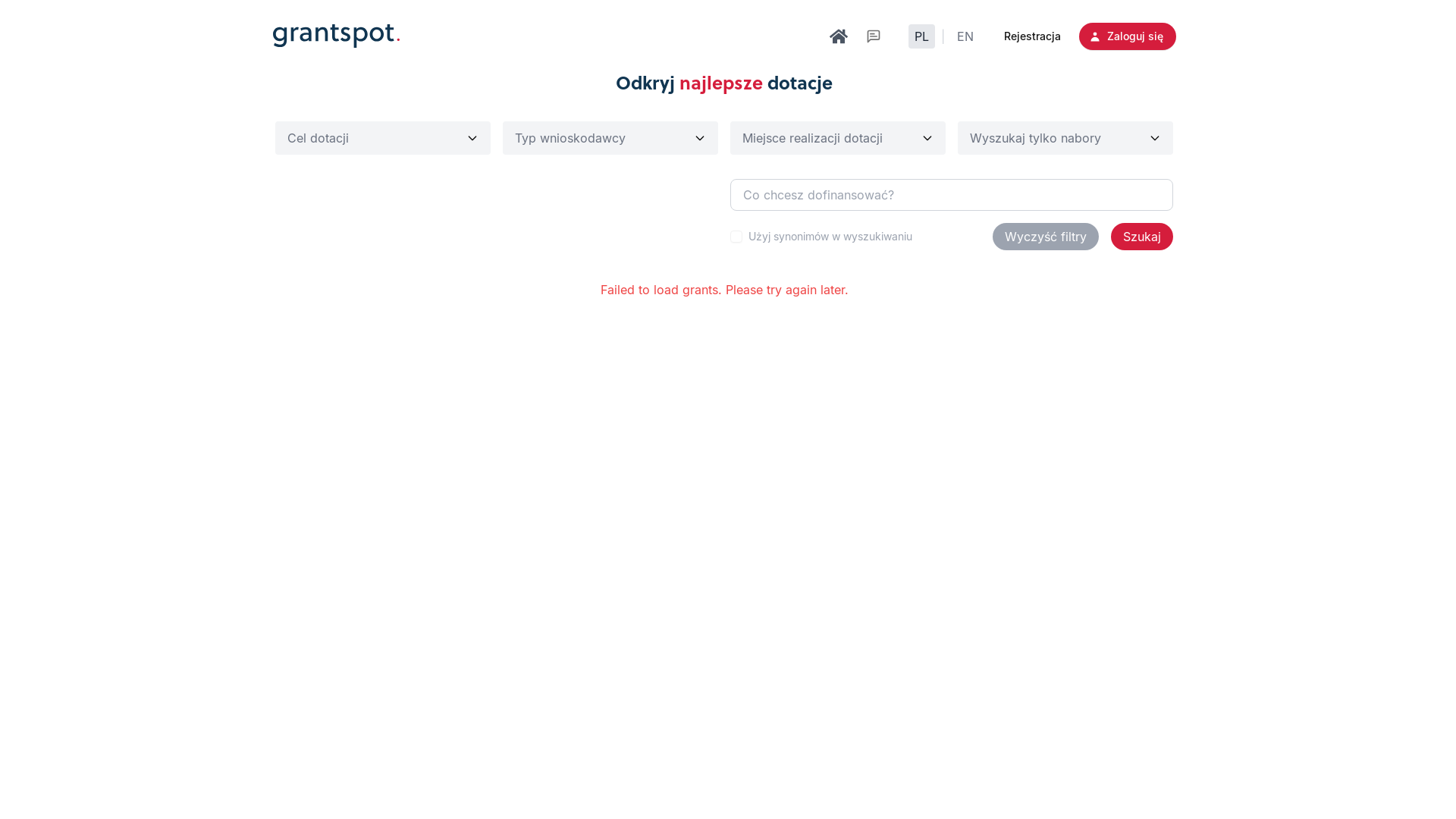Click the grantspot logo

(x=336, y=36)
